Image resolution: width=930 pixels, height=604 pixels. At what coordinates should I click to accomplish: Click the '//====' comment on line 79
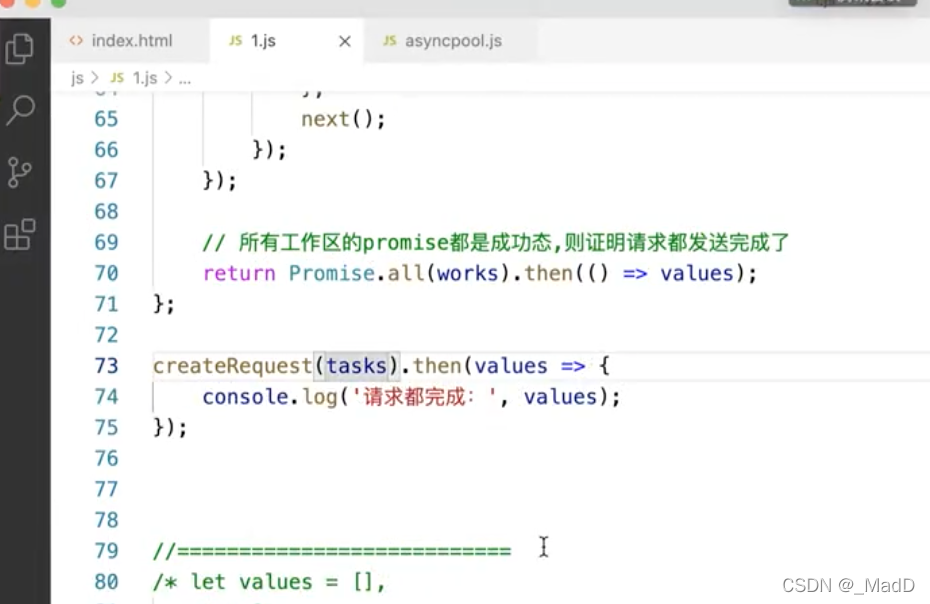click(x=332, y=551)
